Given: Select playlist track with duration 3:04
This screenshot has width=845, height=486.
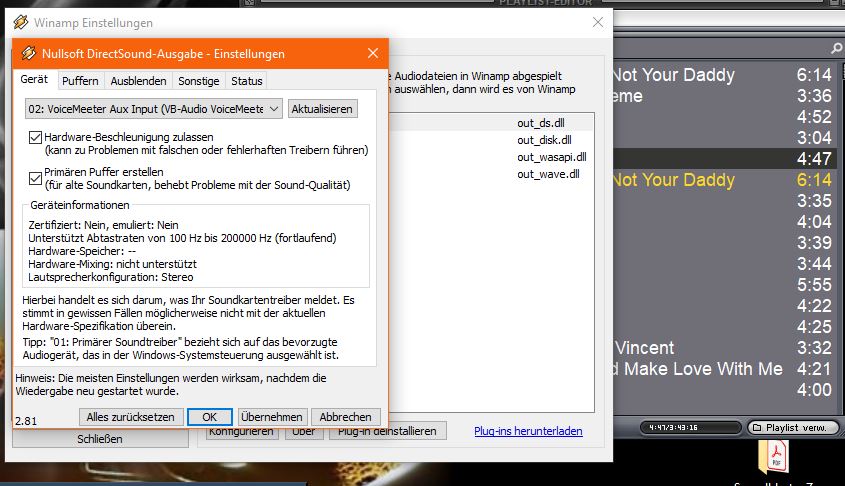Looking at the screenshot, I should tap(725, 137).
